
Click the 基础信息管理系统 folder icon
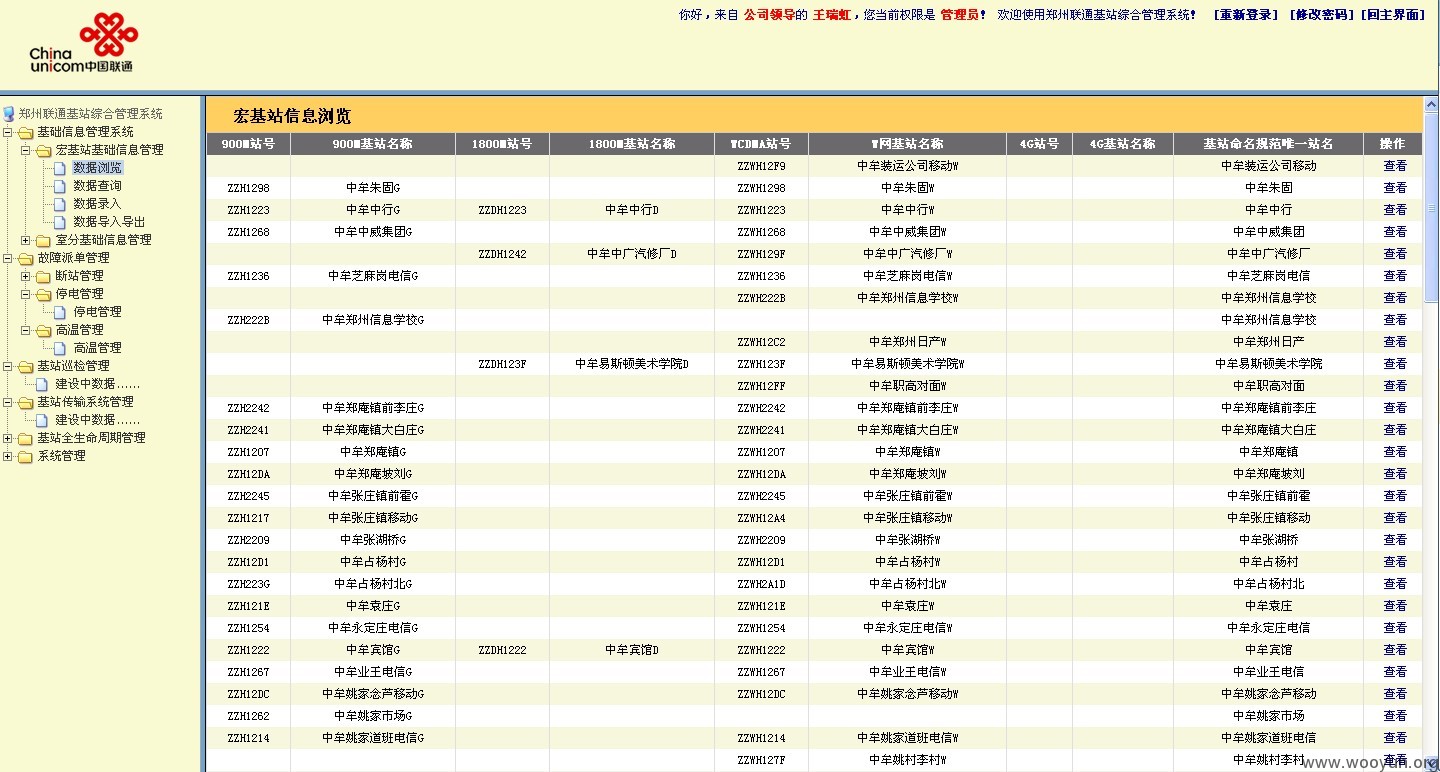26,132
